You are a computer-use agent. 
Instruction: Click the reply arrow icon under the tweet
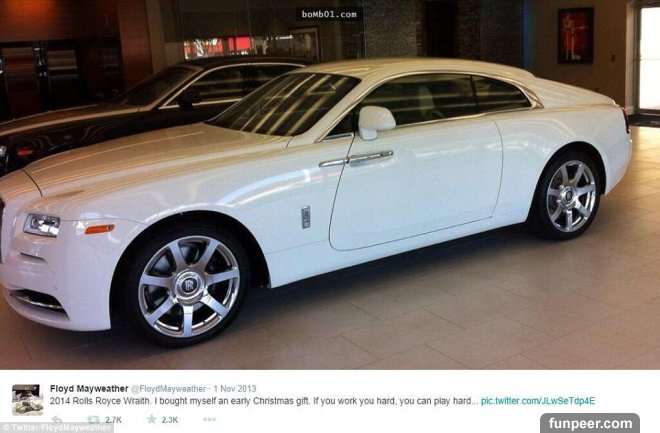coord(56,420)
